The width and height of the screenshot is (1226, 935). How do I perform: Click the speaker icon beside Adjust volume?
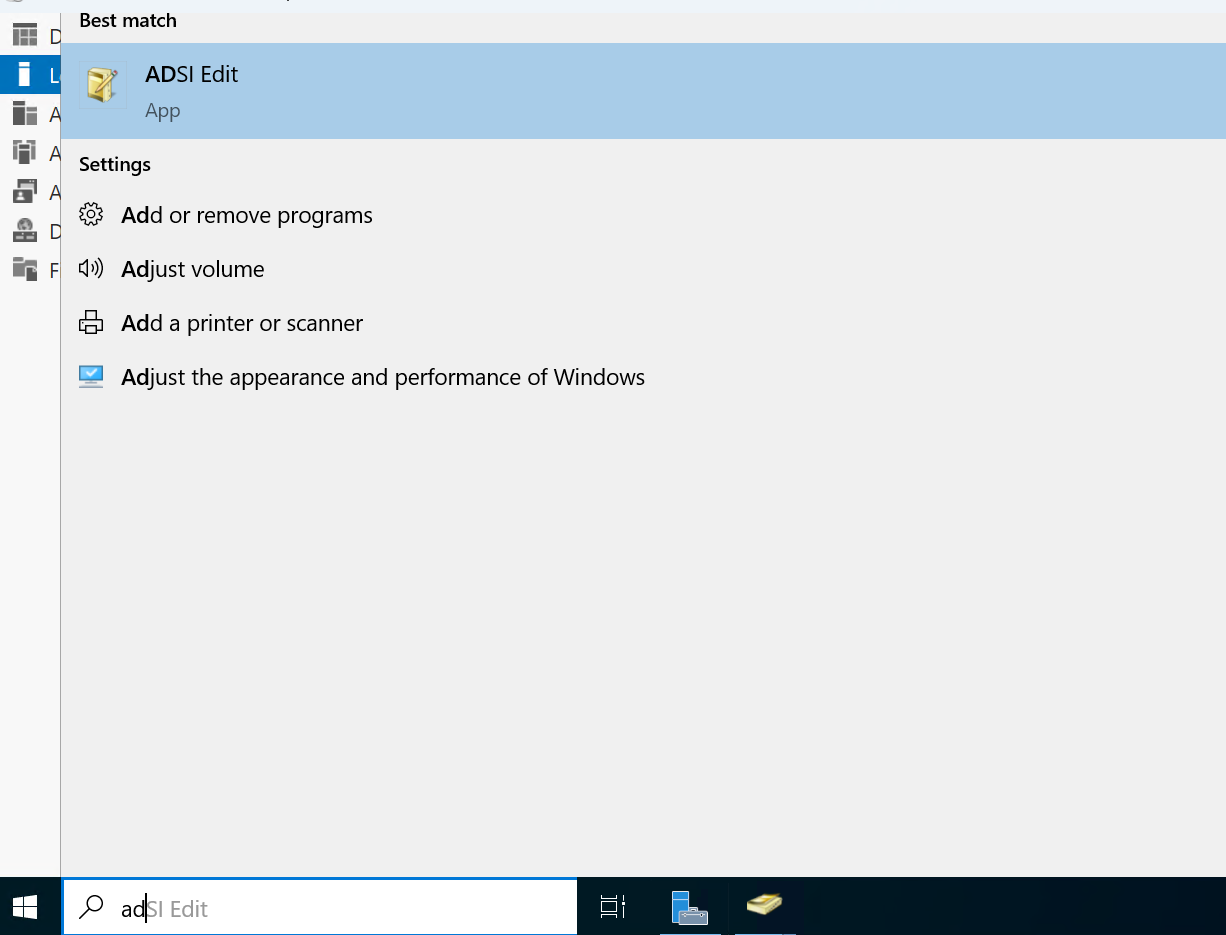[91, 268]
